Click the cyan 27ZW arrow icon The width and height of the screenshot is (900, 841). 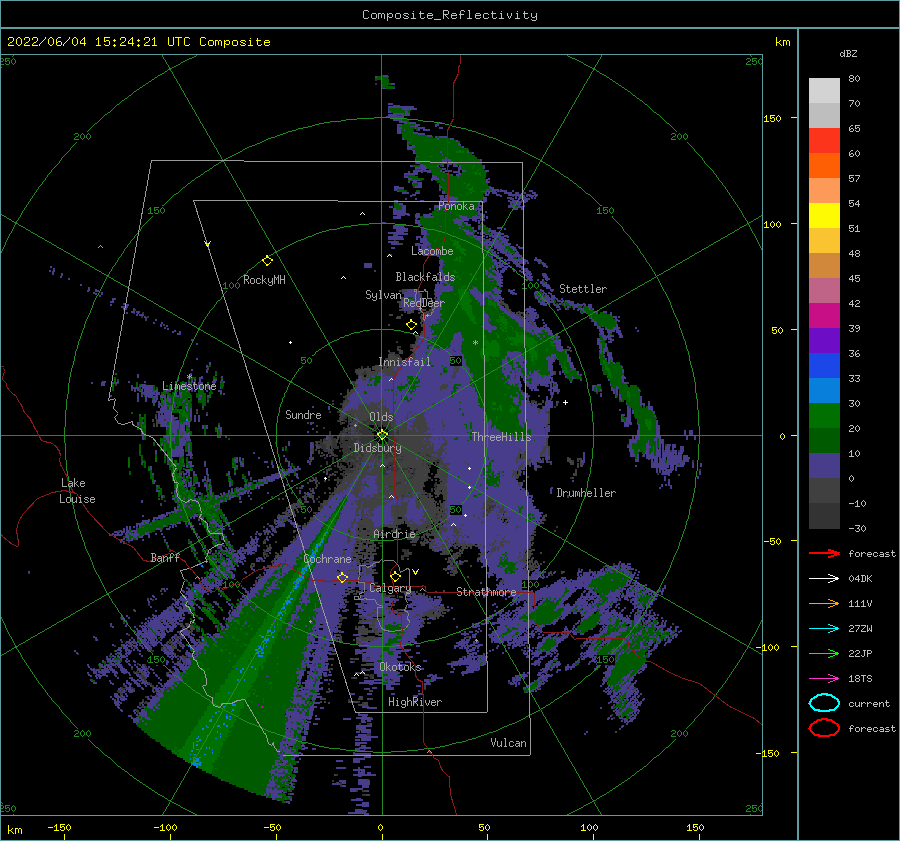(824, 629)
